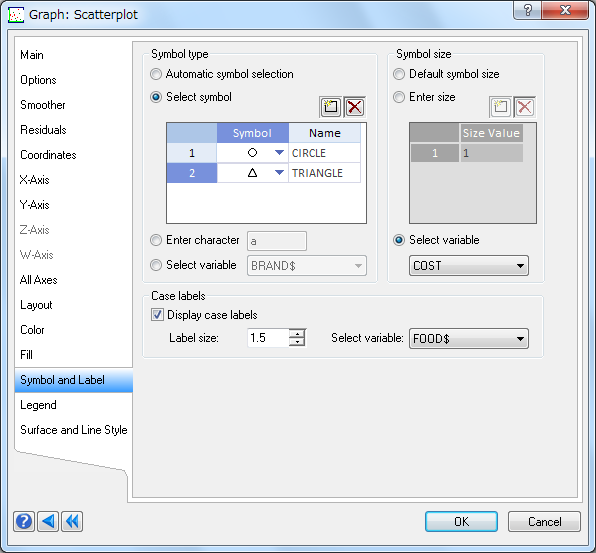Choose the Enter character radio option
This screenshot has width=596, height=553.
coord(156,240)
